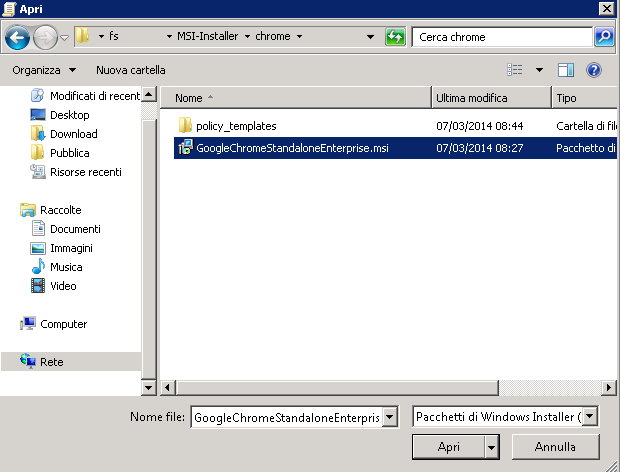Screen dimensions: 620x472
Task: Refresh the folder with green arrows icon
Action: pos(395,37)
